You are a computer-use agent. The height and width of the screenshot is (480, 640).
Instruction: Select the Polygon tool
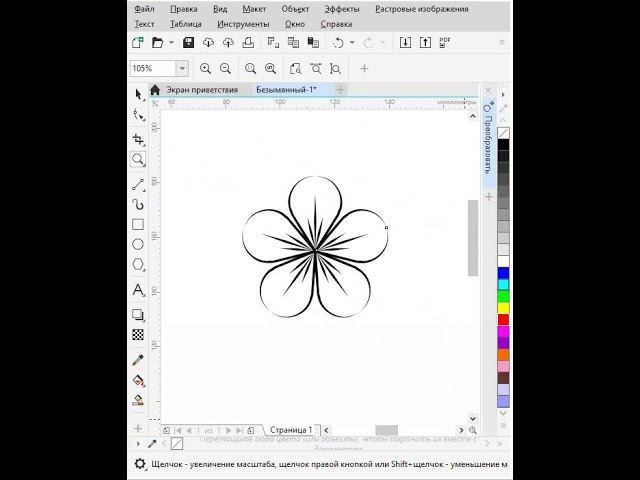click(138, 264)
